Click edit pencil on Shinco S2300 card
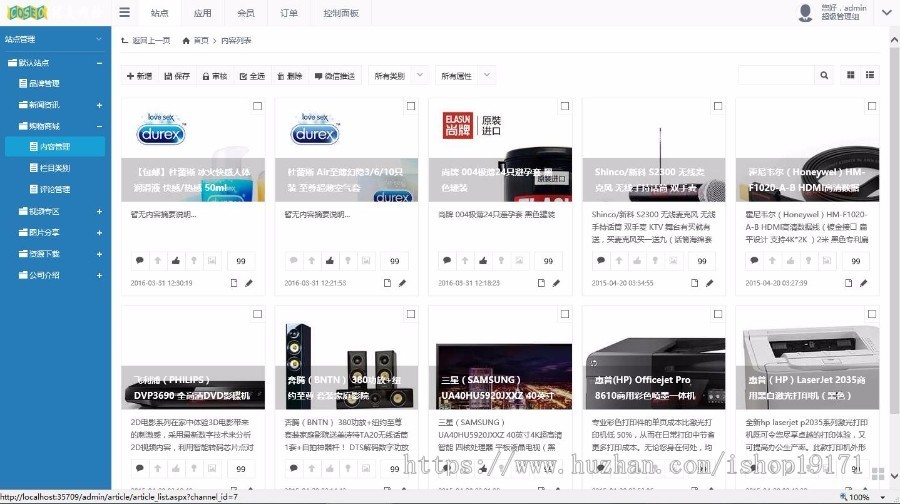The height and width of the screenshot is (504, 900). [709, 283]
